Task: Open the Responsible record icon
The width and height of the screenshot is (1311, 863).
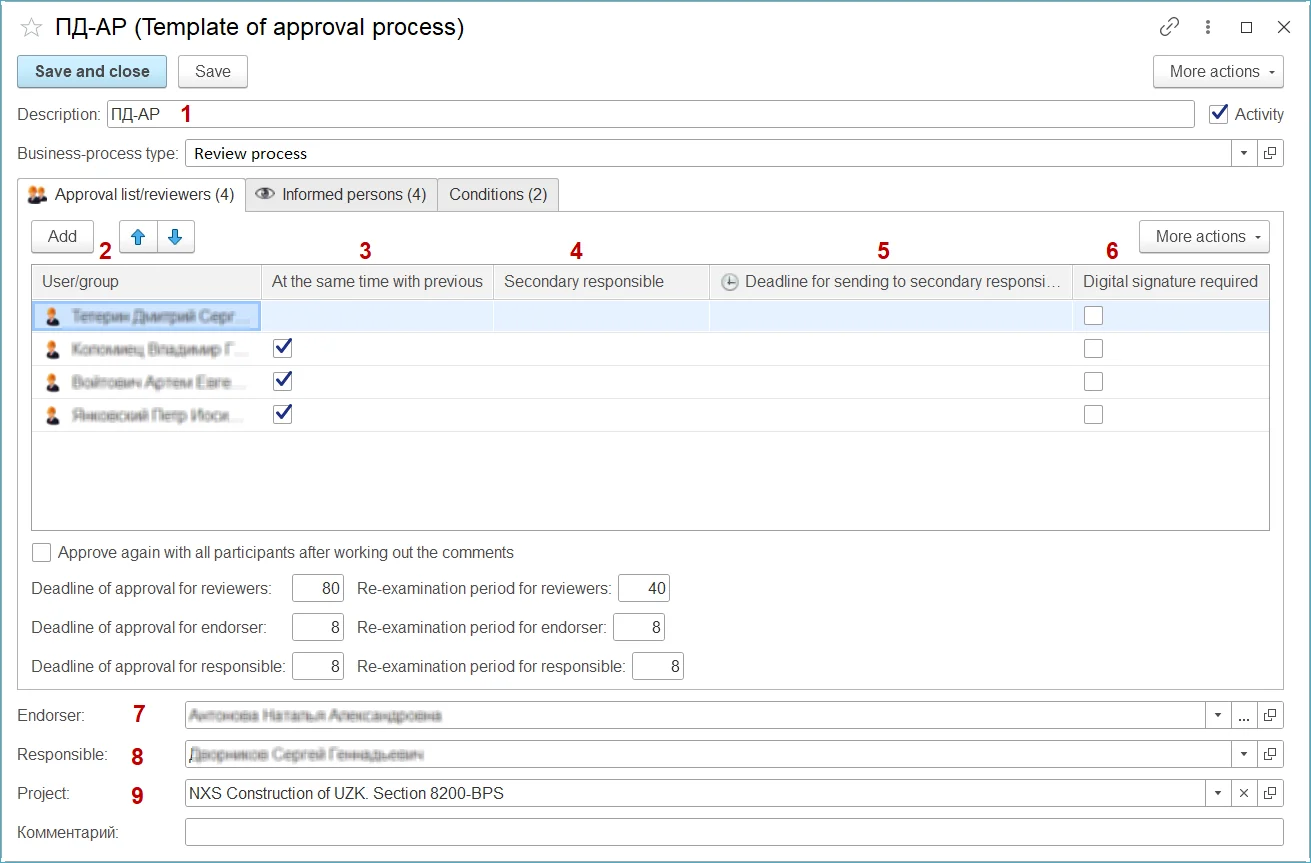Action: coord(1270,754)
